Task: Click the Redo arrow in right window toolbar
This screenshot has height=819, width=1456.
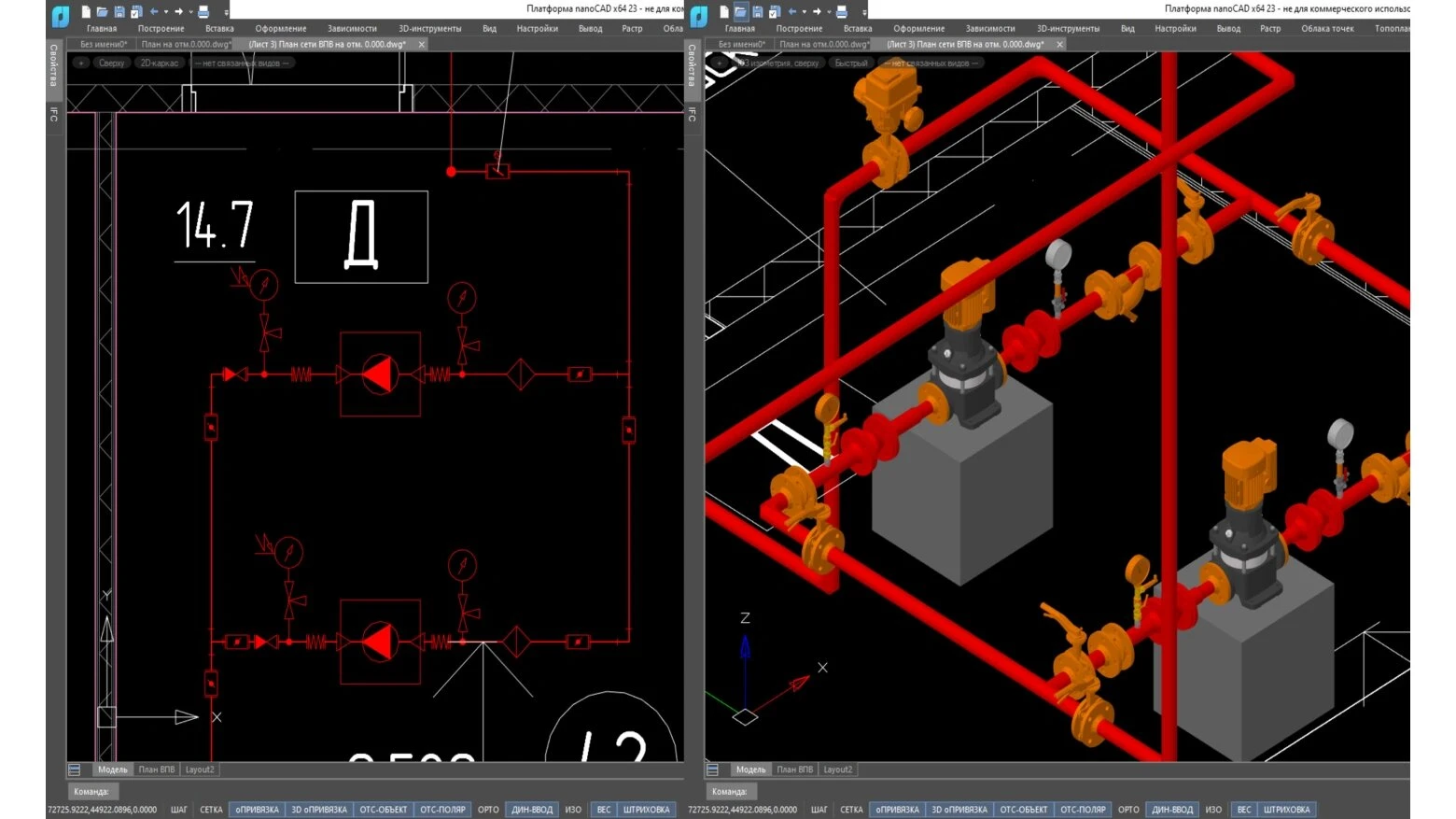Action: point(817,12)
